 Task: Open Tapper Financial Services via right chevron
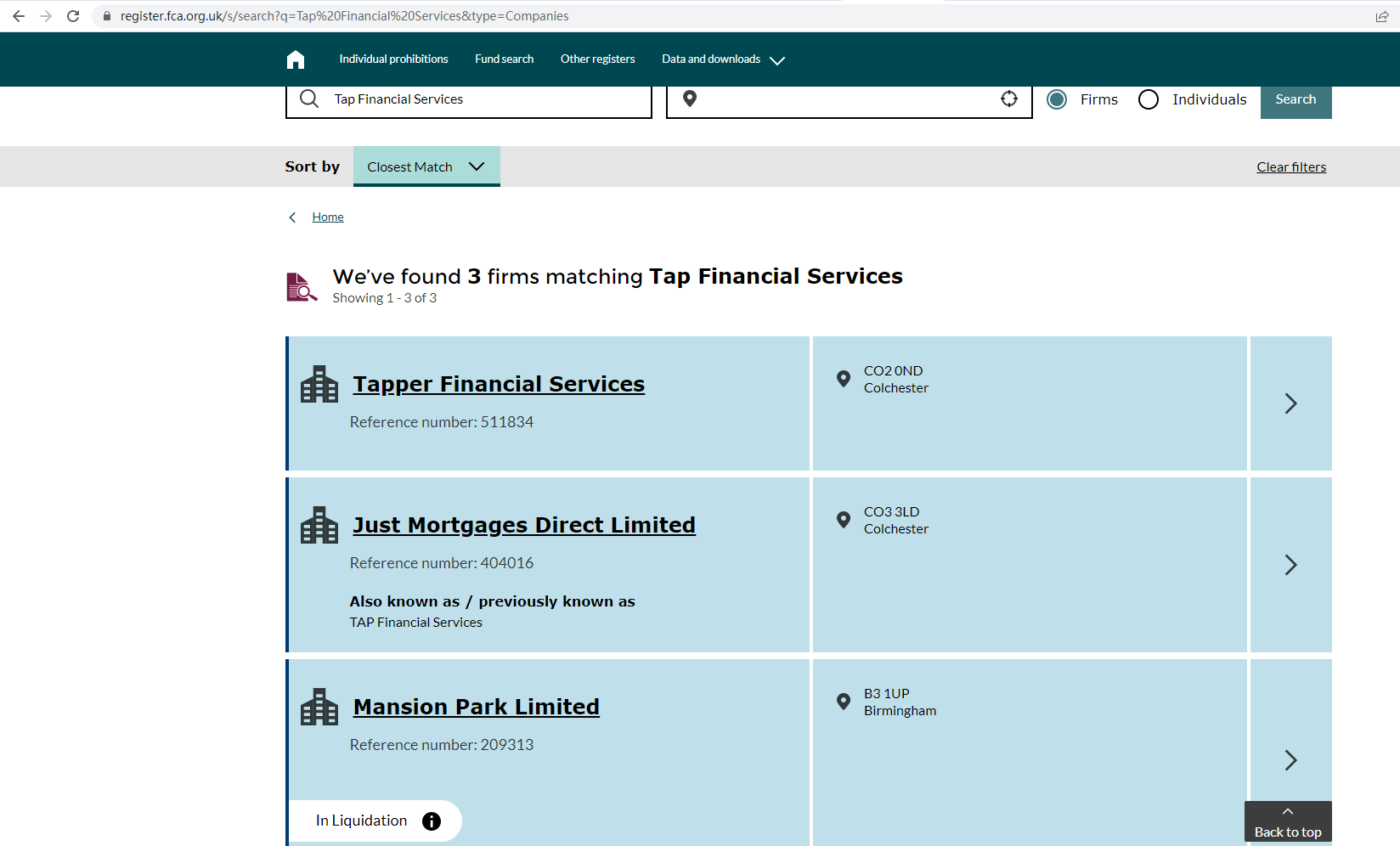tap(1291, 403)
